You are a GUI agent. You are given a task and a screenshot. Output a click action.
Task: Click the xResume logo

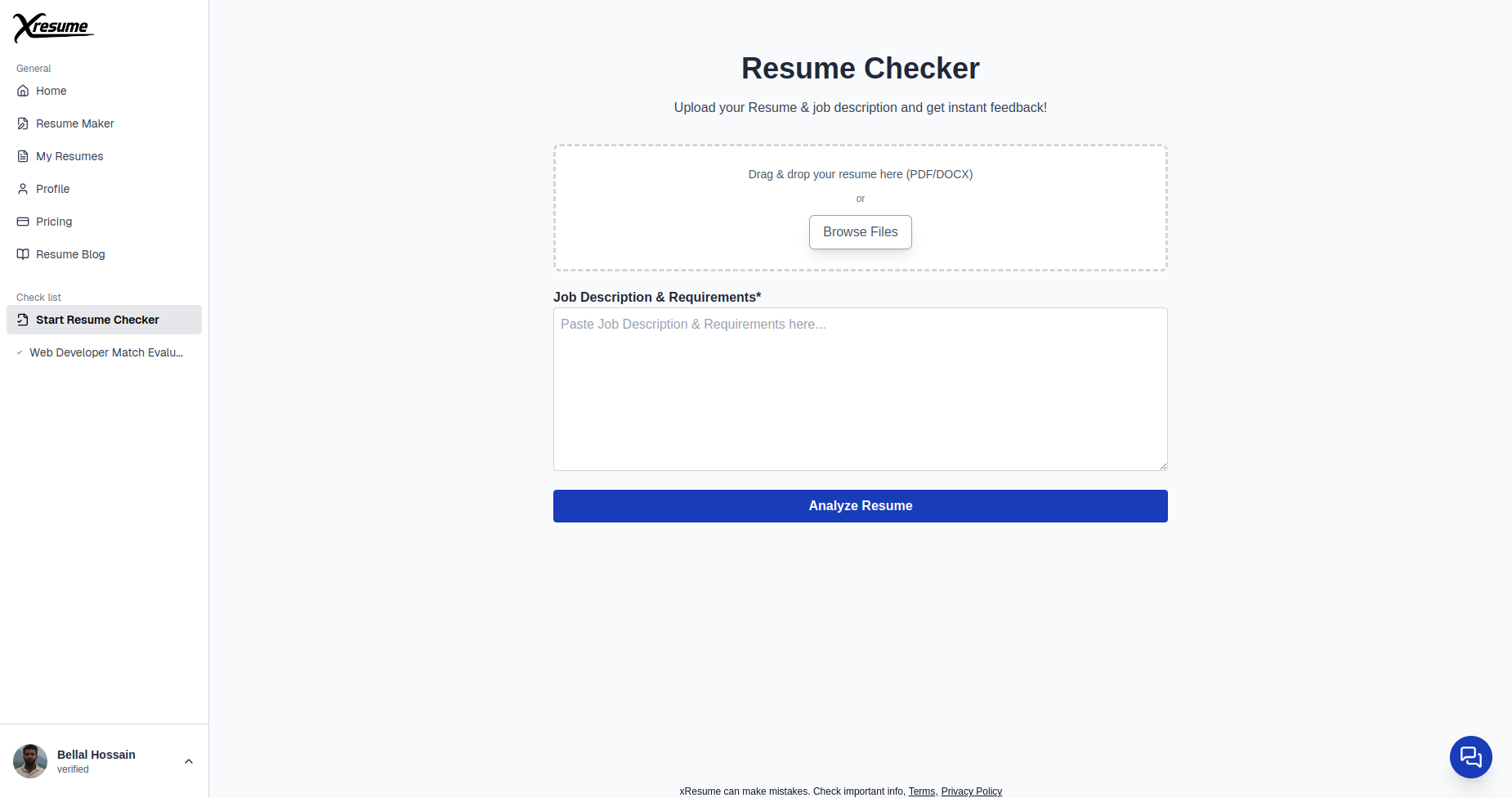(52, 27)
